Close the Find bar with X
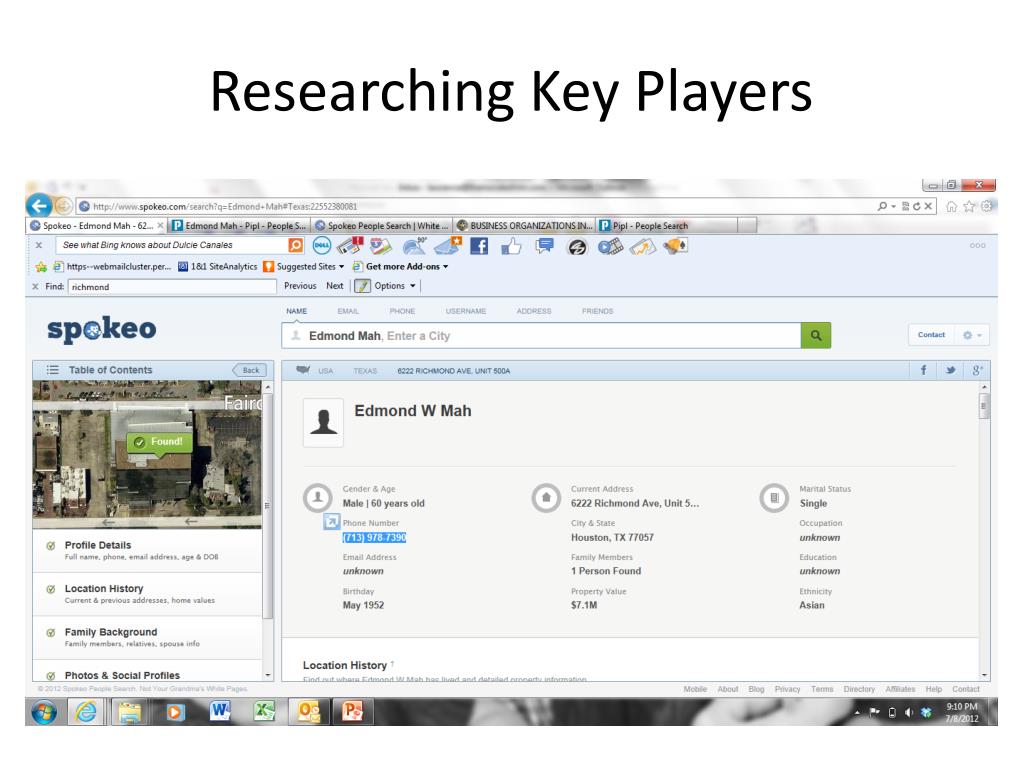The image size is (1024, 768). click(x=35, y=287)
